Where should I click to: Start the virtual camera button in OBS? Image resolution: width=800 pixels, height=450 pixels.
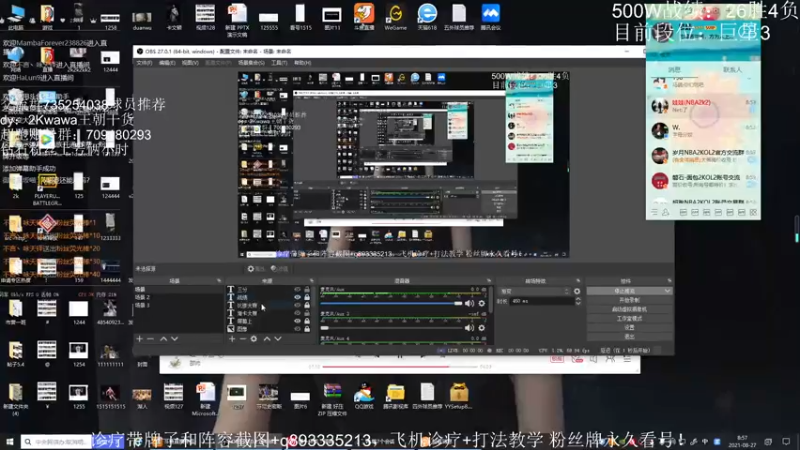click(x=629, y=309)
